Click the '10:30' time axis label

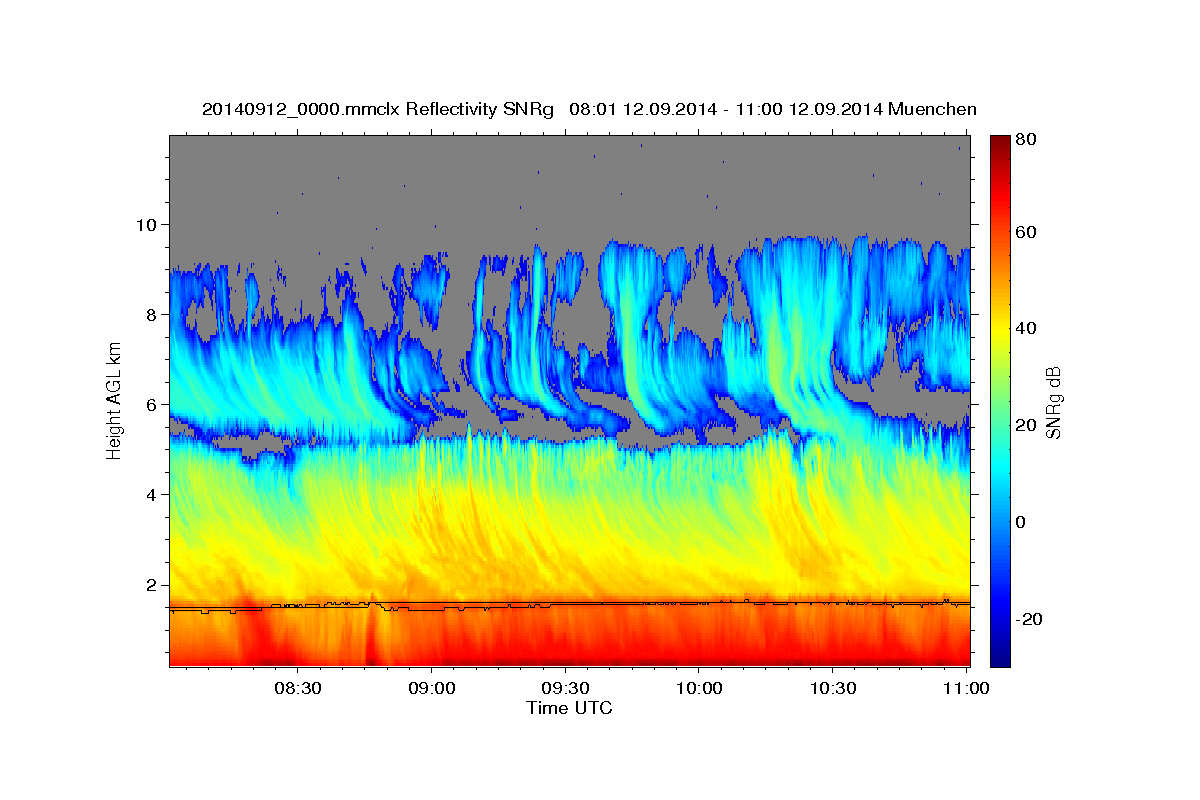click(832, 689)
